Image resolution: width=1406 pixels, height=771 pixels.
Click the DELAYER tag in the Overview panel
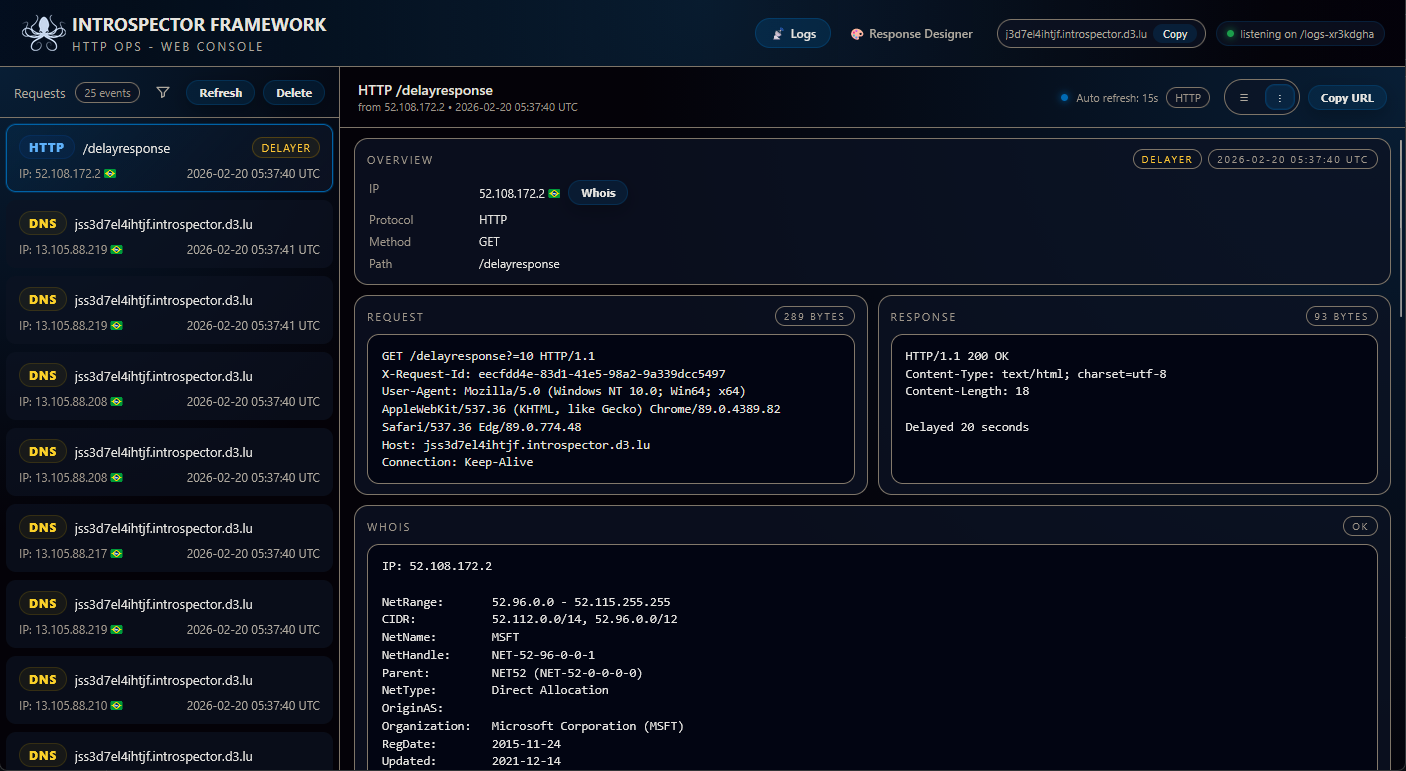pyautogui.click(x=1166, y=159)
